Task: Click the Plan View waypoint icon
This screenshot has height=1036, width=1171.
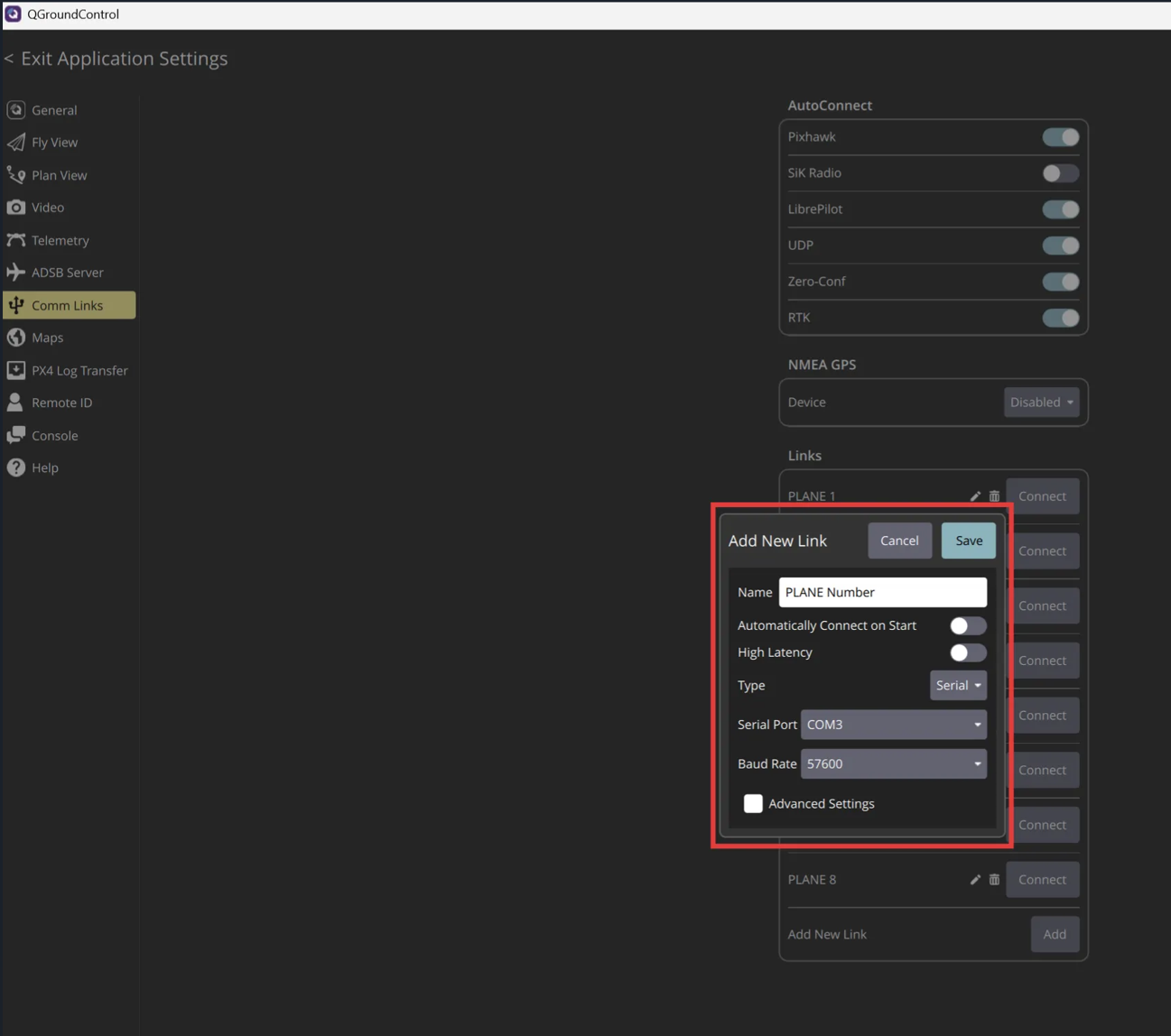Action: click(15, 175)
